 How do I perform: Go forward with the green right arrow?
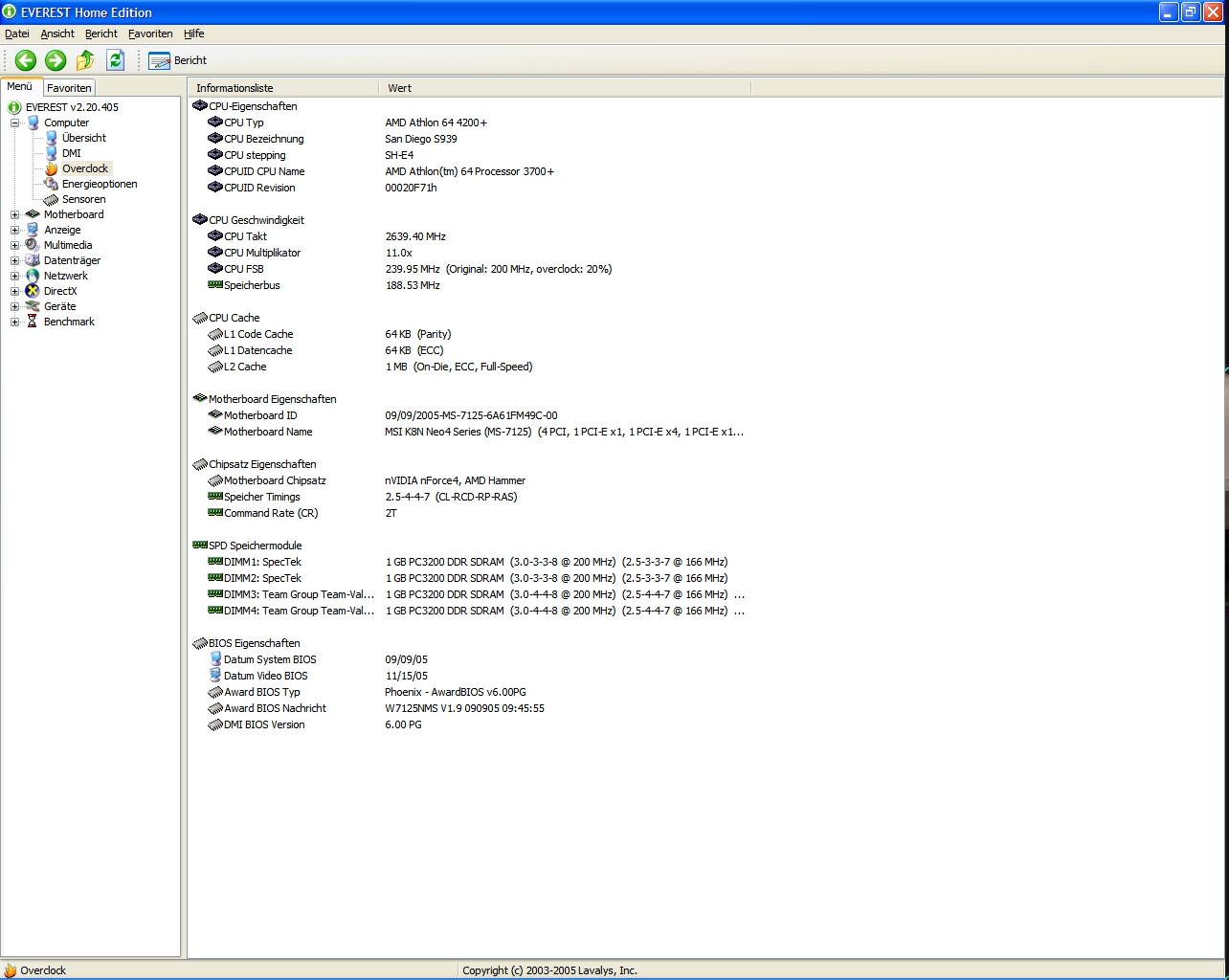(x=56, y=60)
